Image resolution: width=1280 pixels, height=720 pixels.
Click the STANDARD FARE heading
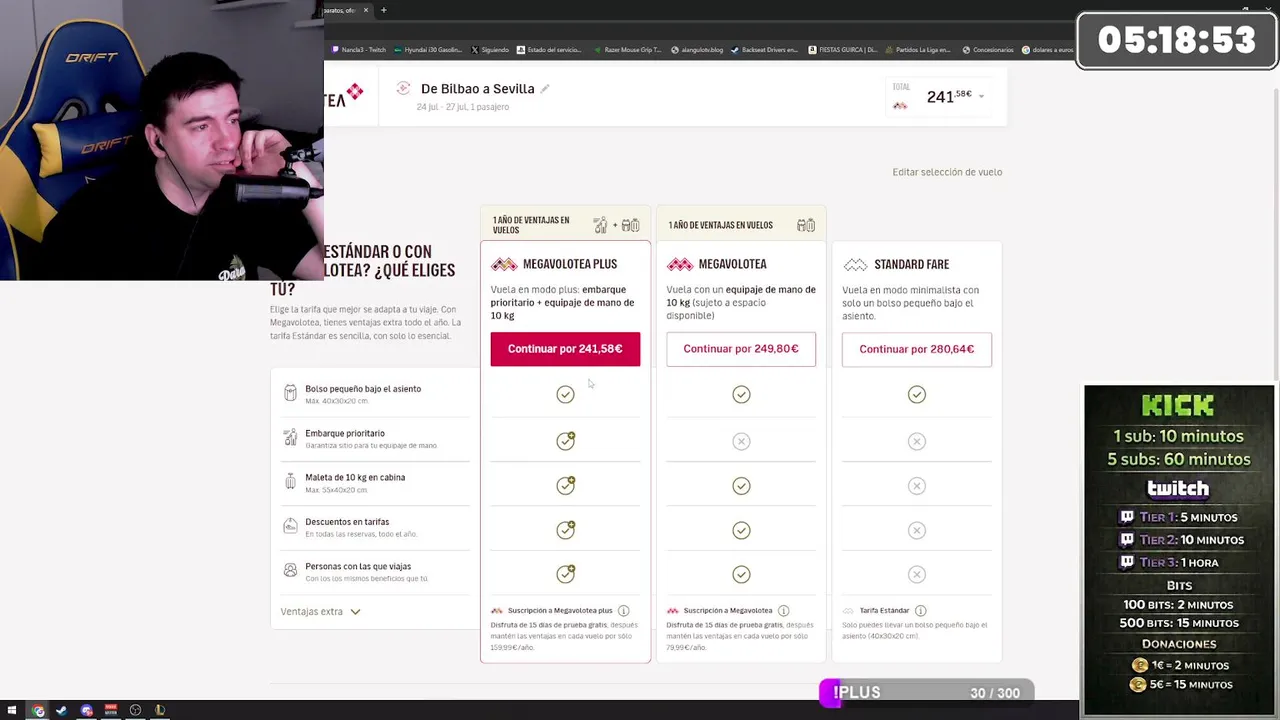[911, 264]
